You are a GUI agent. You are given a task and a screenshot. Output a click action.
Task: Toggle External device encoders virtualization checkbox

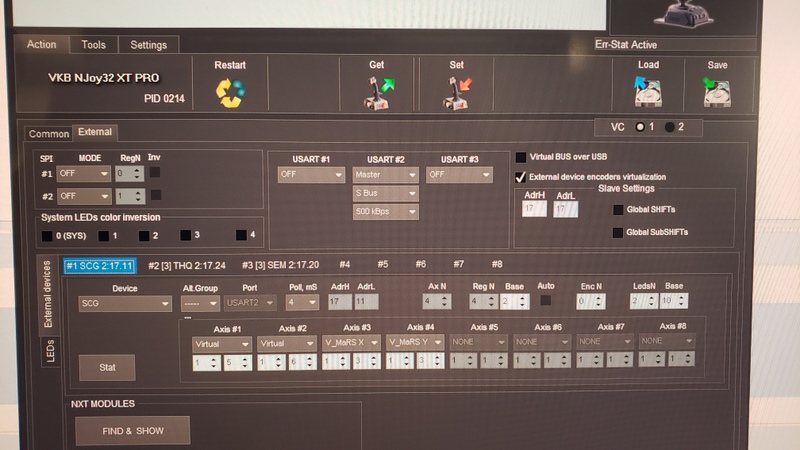tap(520, 177)
